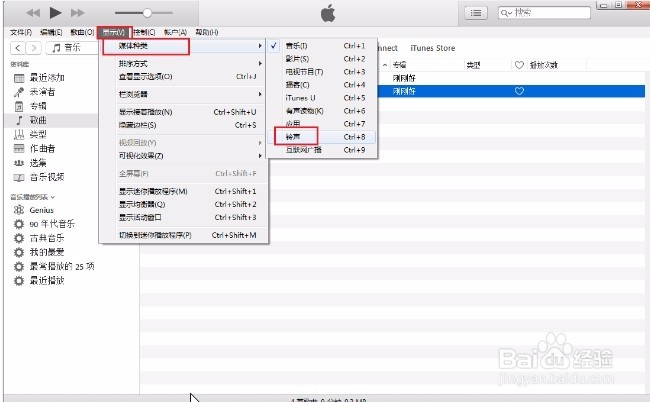This screenshot has height=402, width=650.
Task: Open the 帐户(A) menu
Action: (x=175, y=32)
